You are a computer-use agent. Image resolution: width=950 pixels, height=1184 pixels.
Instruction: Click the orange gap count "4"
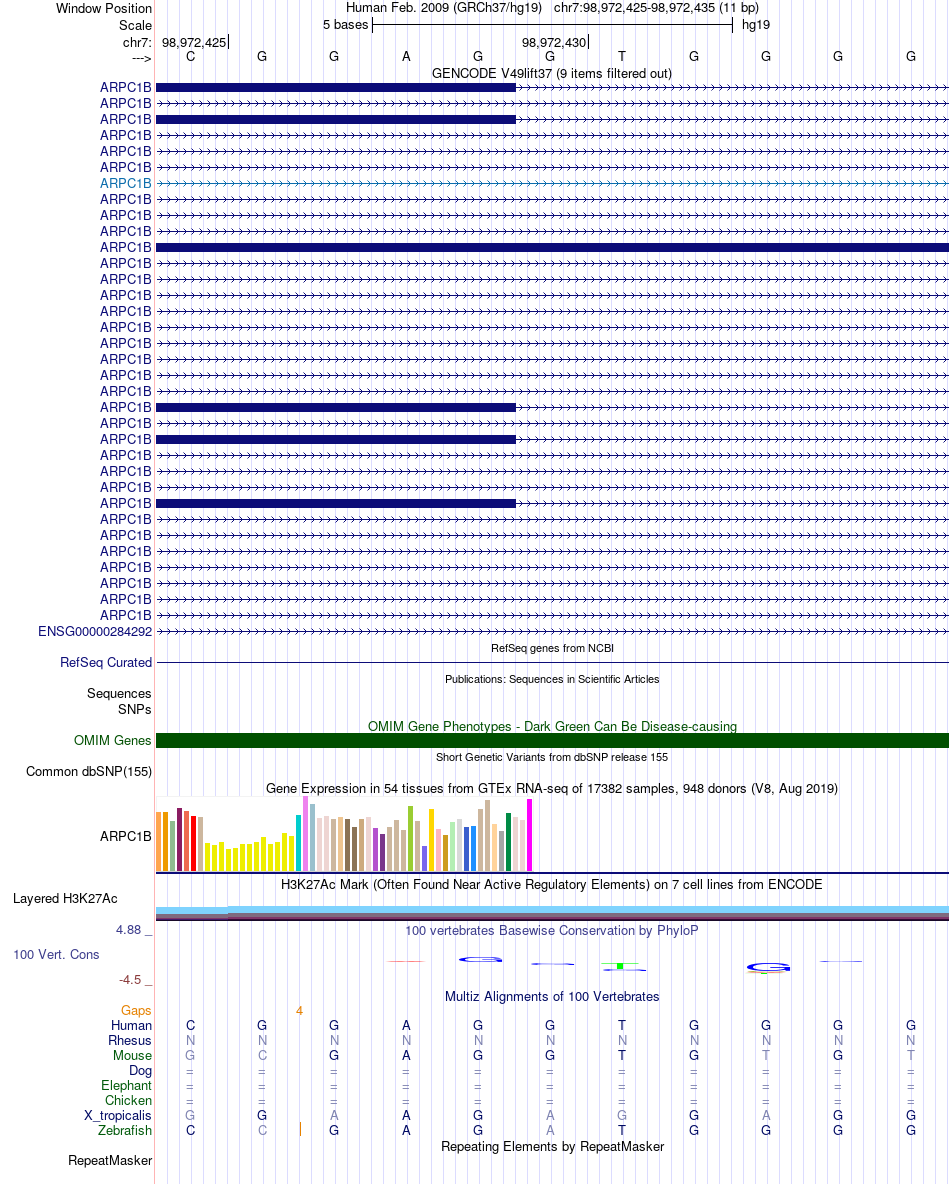(x=300, y=1010)
